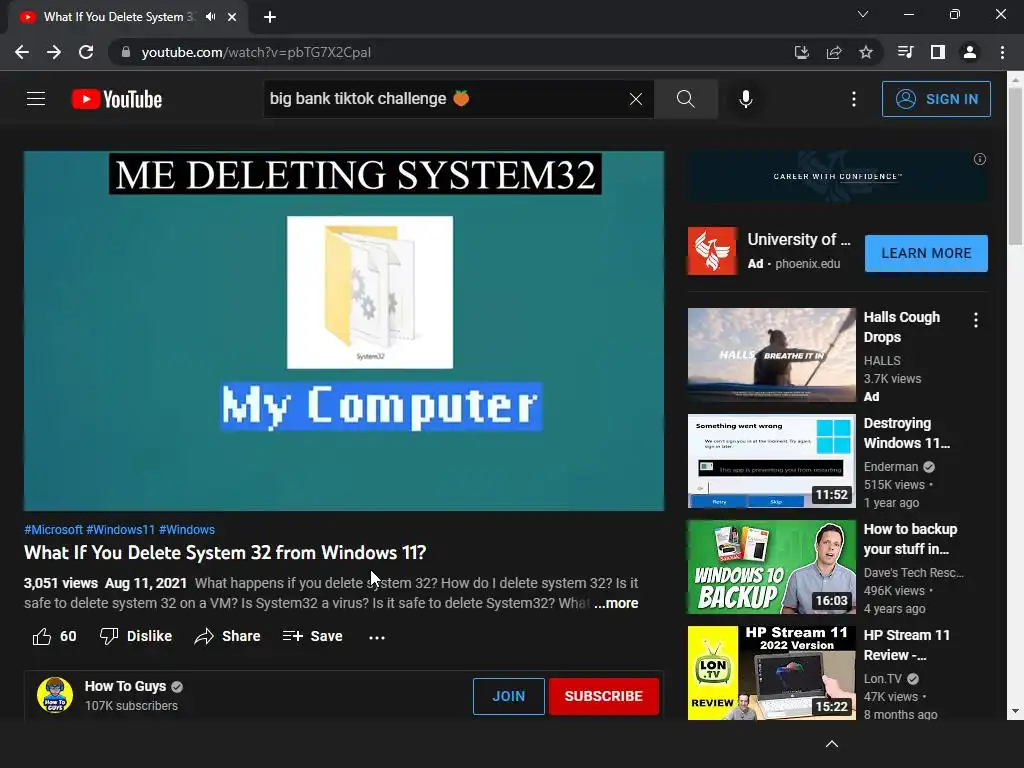Open Halls Cough Drops ad thumbnail
Screen dimensions: 1024x768
click(x=771, y=355)
